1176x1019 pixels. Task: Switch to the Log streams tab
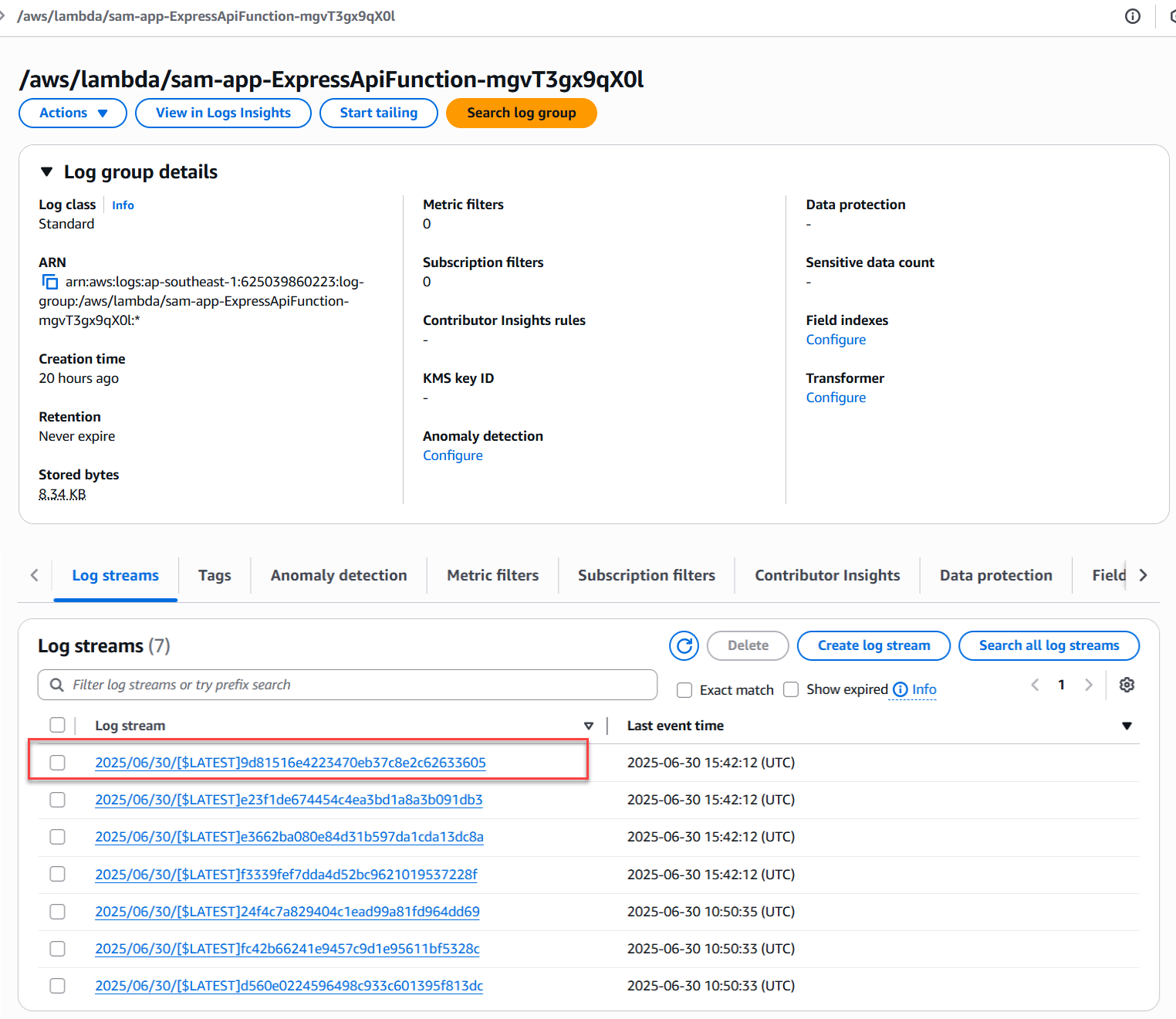pos(116,575)
